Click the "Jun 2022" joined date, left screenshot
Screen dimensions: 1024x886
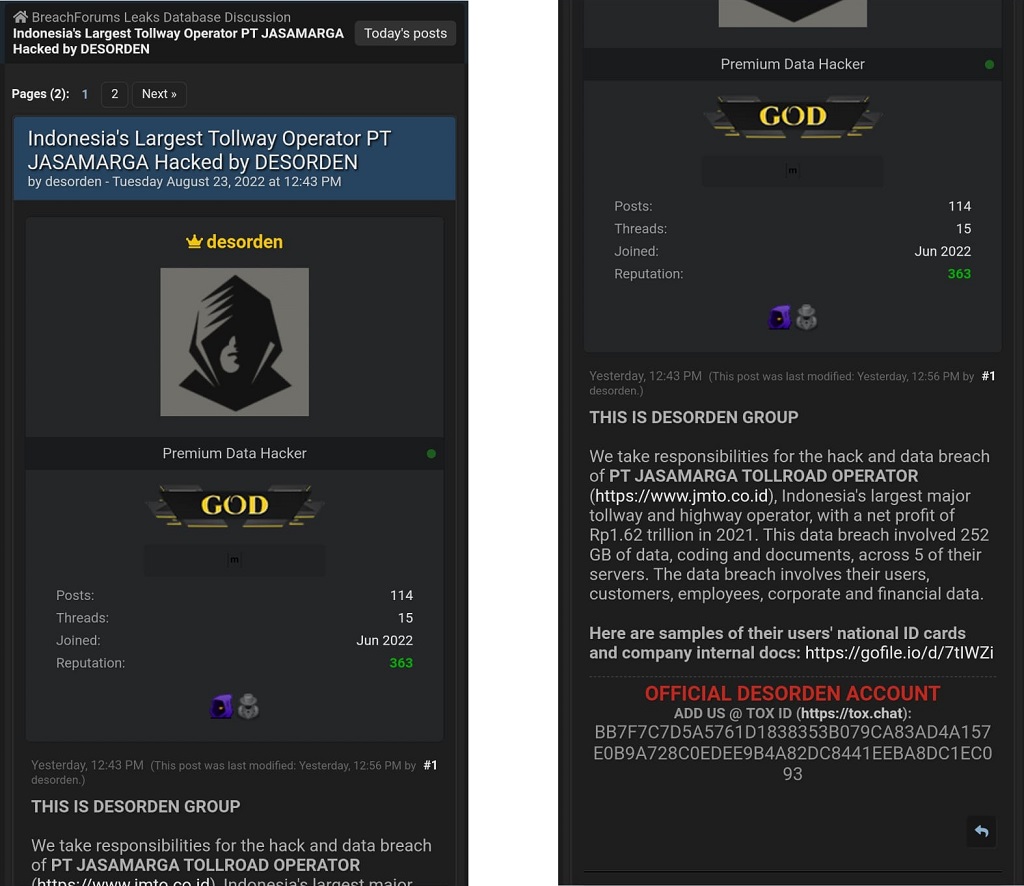[x=385, y=641]
